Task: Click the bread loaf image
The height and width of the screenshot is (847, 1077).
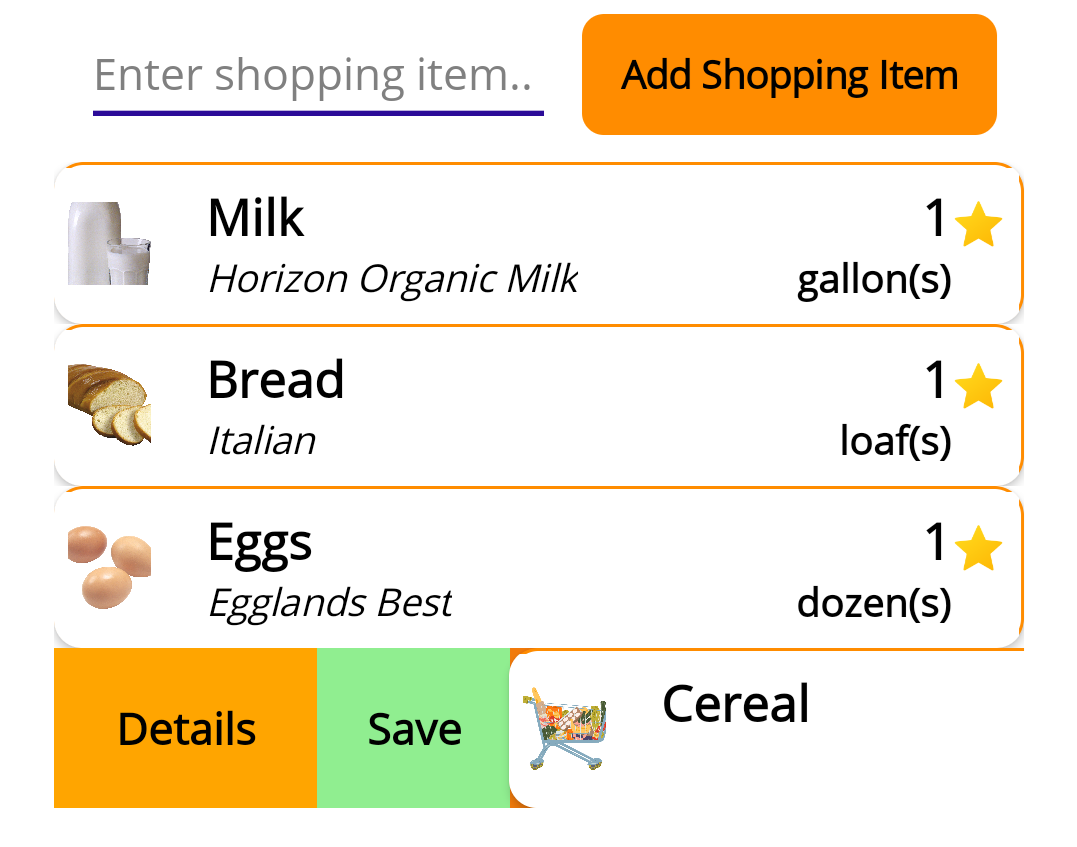Action: coord(109,405)
